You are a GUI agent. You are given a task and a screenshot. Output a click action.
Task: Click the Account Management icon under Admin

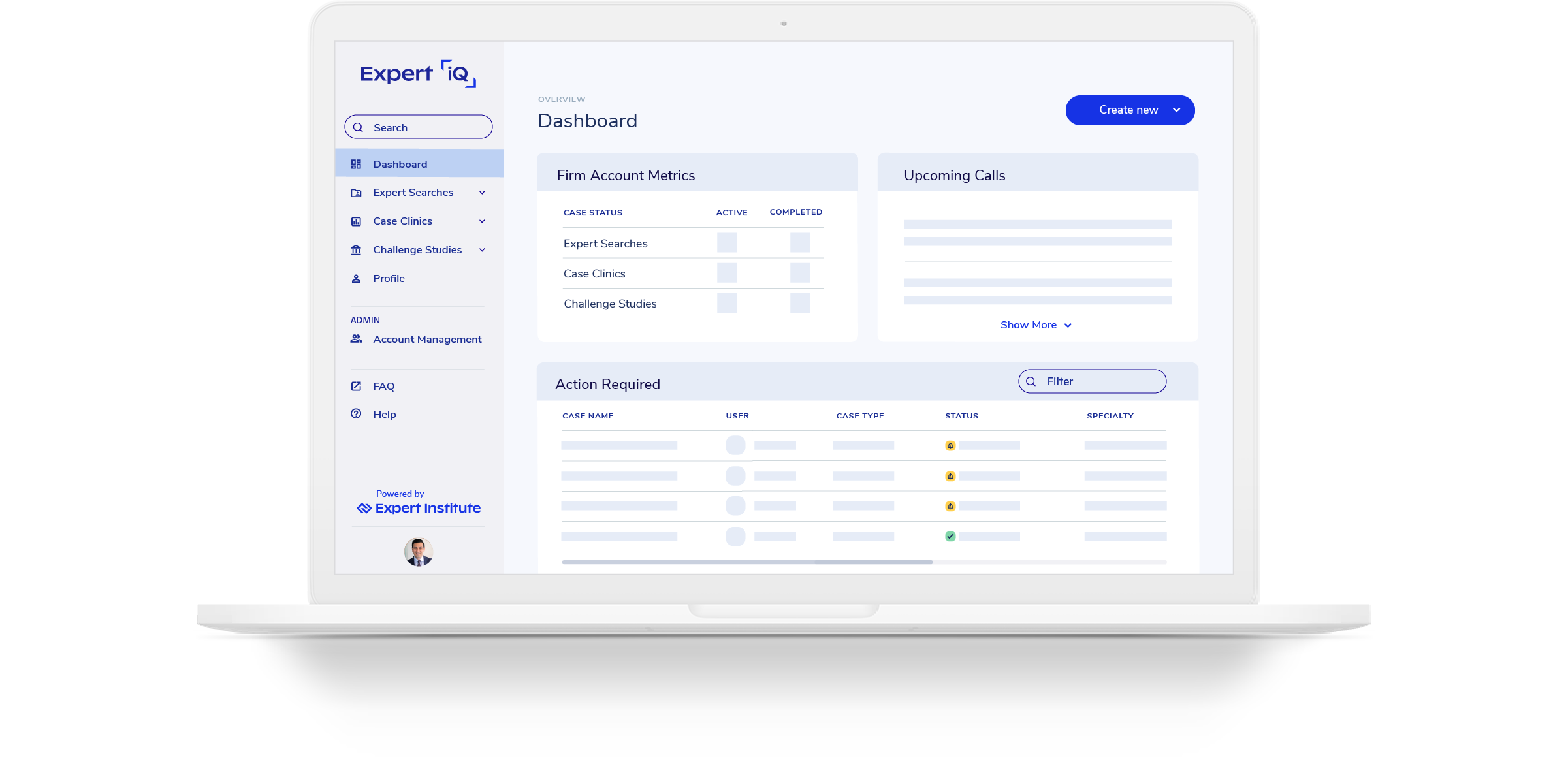click(x=357, y=339)
